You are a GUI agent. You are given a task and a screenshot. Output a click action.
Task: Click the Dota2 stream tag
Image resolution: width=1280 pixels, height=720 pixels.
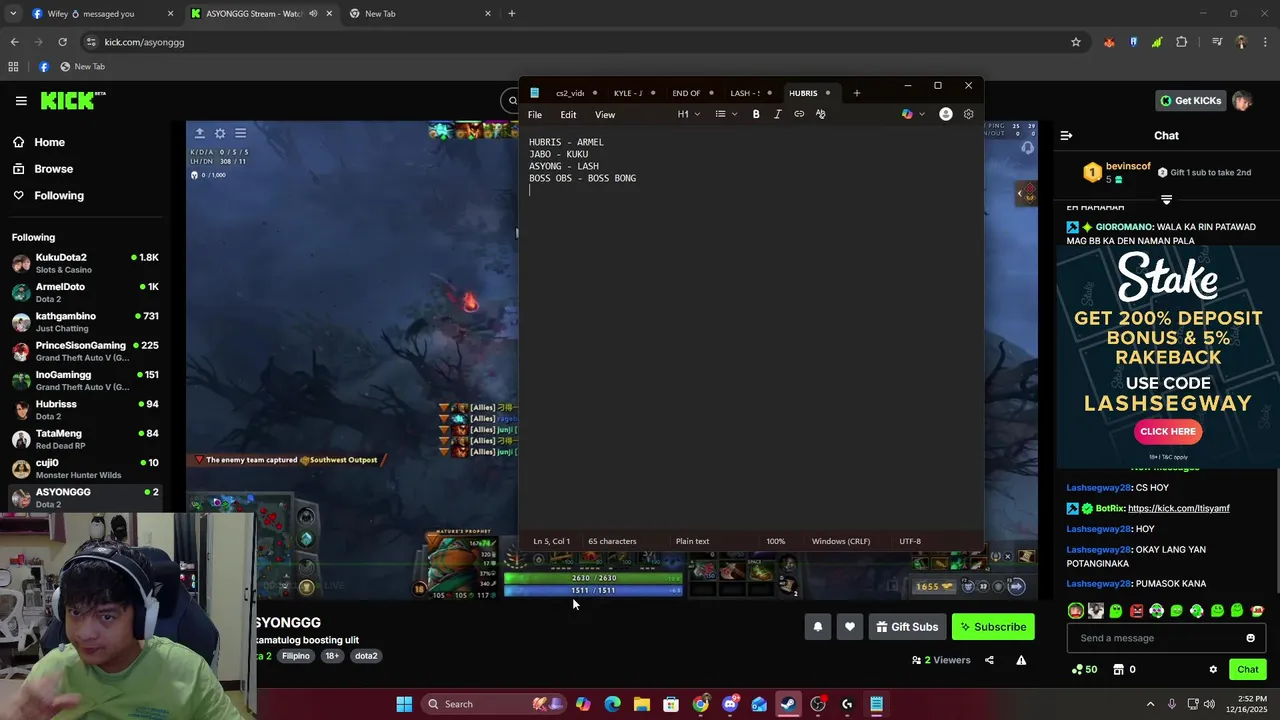pos(366,656)
